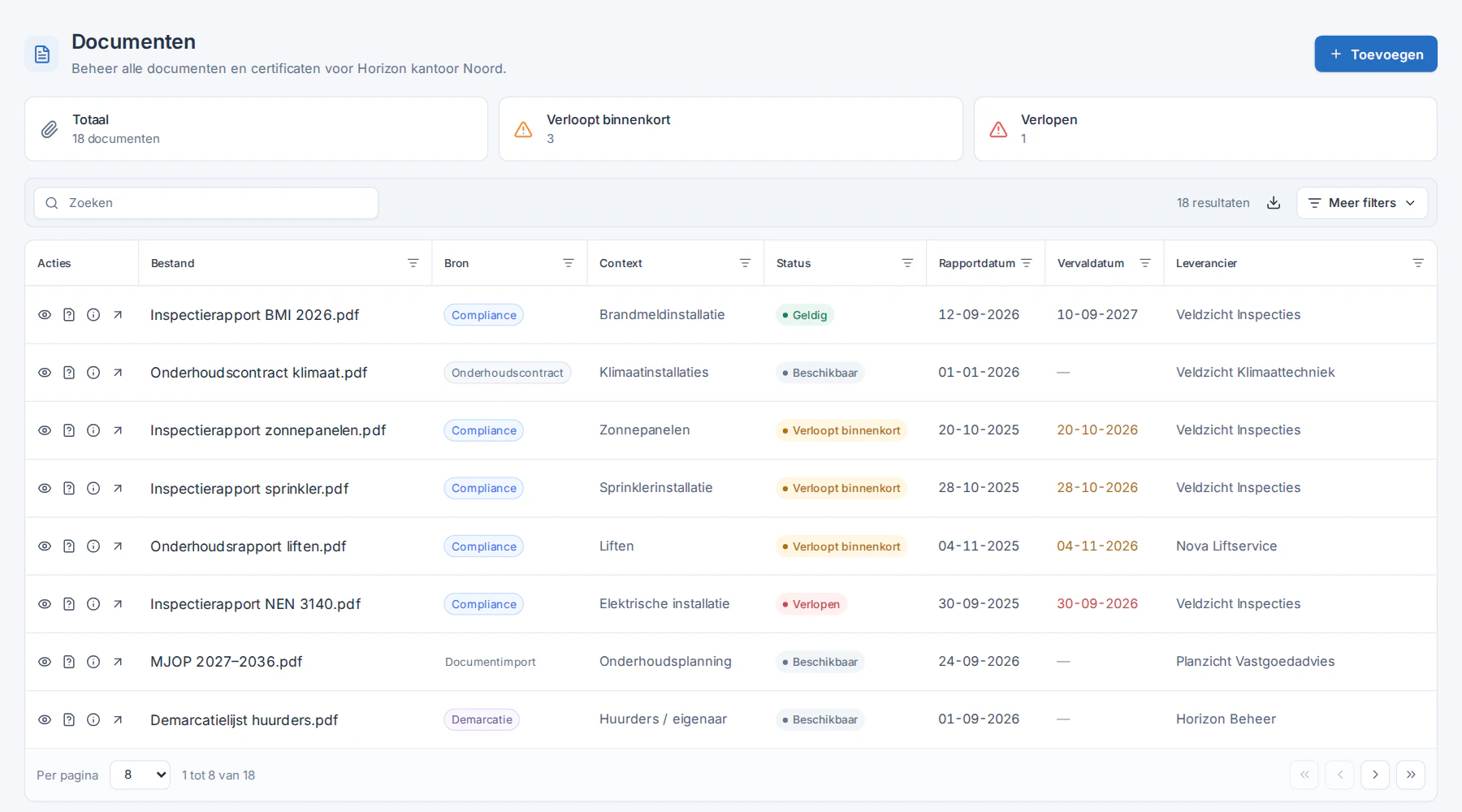View MJOP 2027–2036.pdf with eye icon

tap(45, 662)
